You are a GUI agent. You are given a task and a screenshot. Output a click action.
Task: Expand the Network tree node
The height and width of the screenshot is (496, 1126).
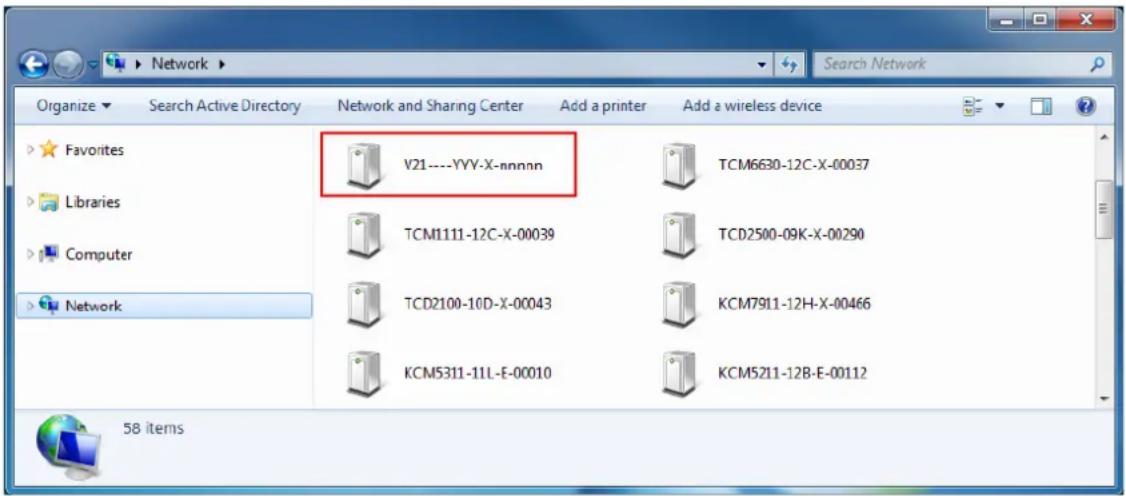tap(31, 306)
